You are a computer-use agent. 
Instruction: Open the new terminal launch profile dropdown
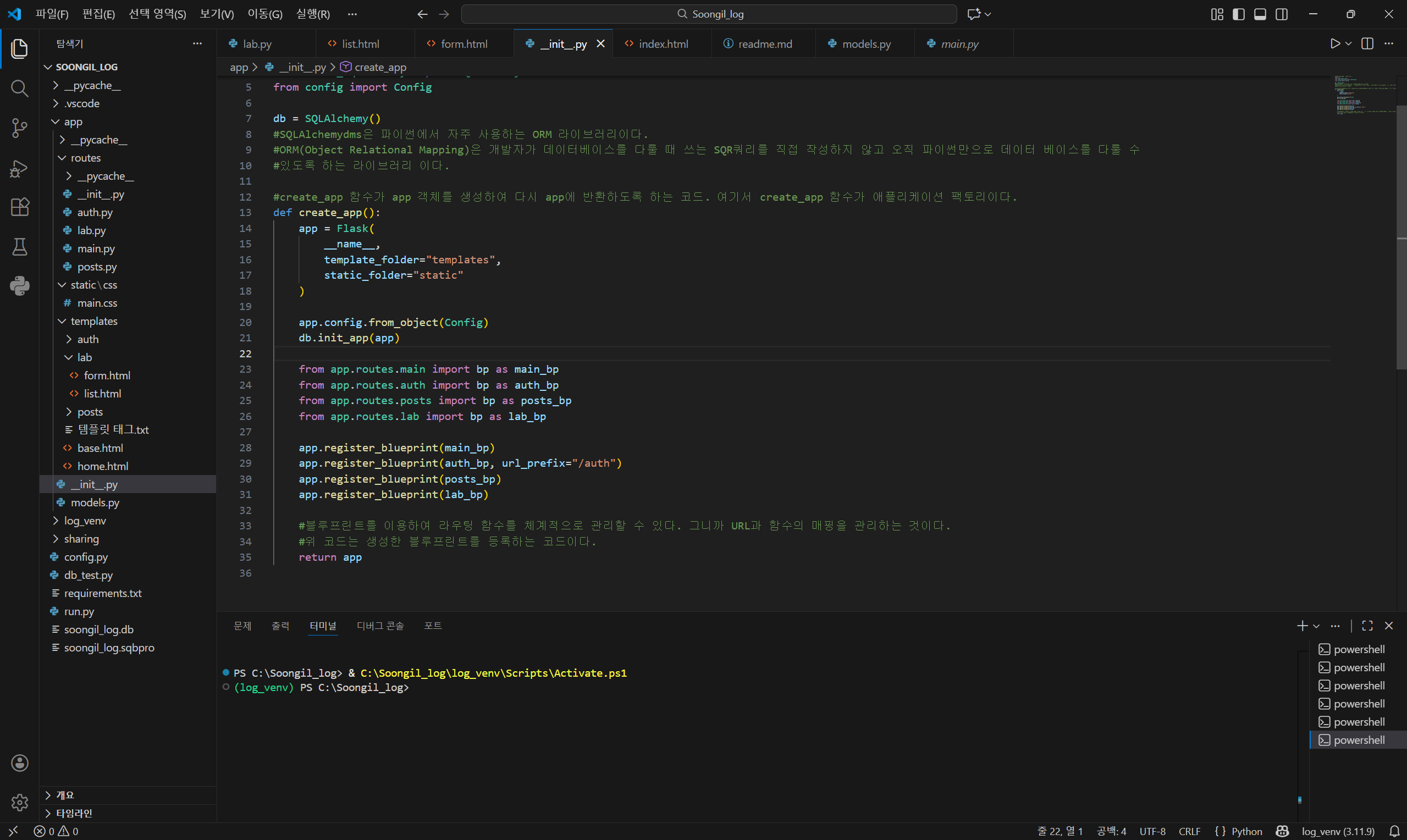coord(1316,626)
